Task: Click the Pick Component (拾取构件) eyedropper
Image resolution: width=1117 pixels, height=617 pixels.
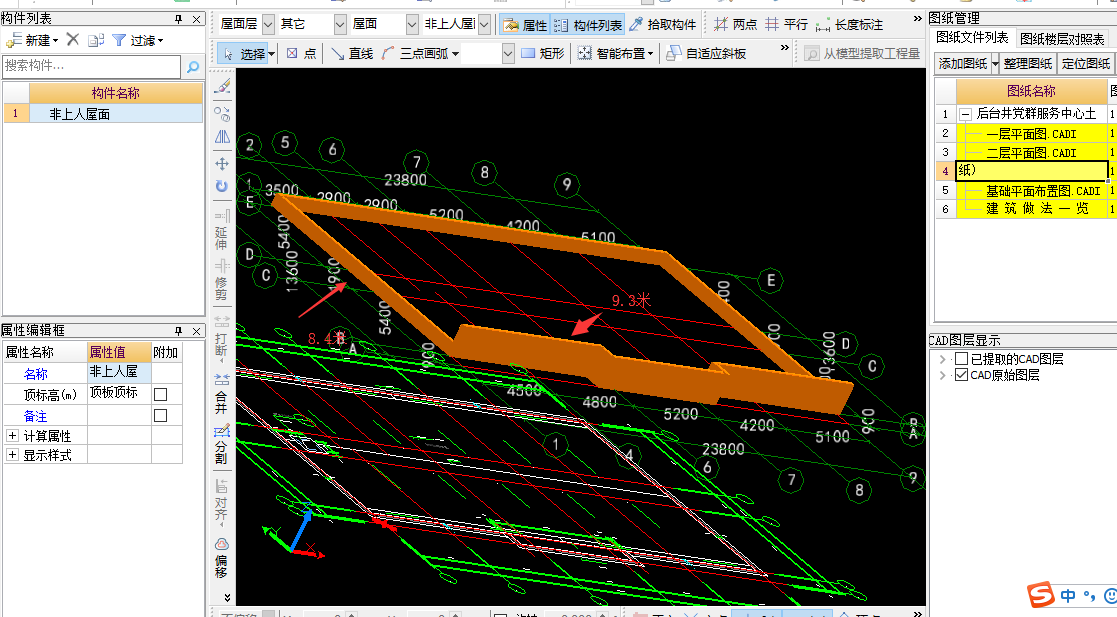Action: pyautogui.click(x=663, y=25)
